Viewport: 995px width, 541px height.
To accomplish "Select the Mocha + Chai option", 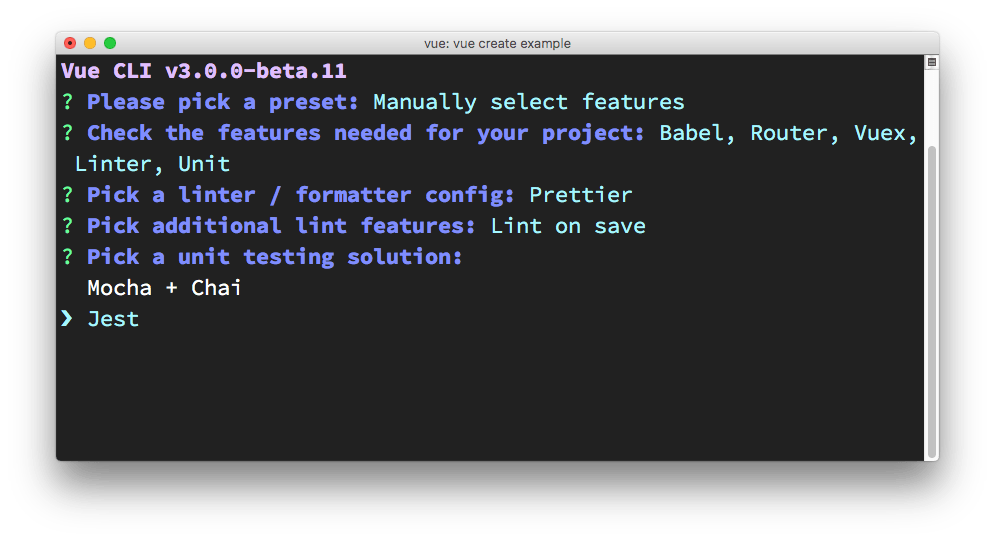I will [164, 288].
